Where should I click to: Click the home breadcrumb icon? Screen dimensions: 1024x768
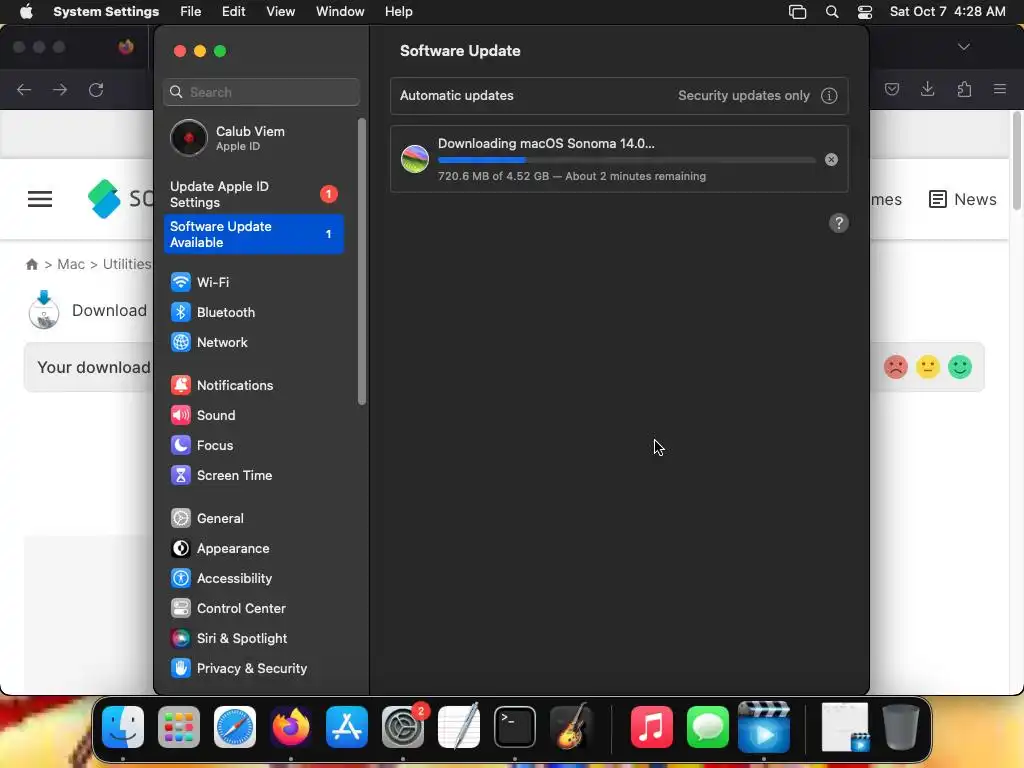click(31, 264)
